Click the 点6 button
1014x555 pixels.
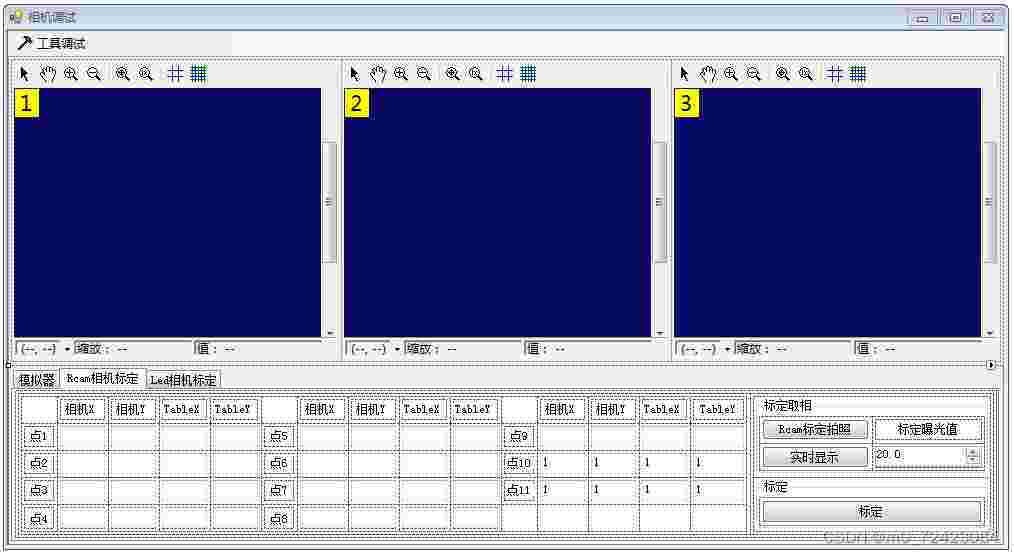pos(279,463)
